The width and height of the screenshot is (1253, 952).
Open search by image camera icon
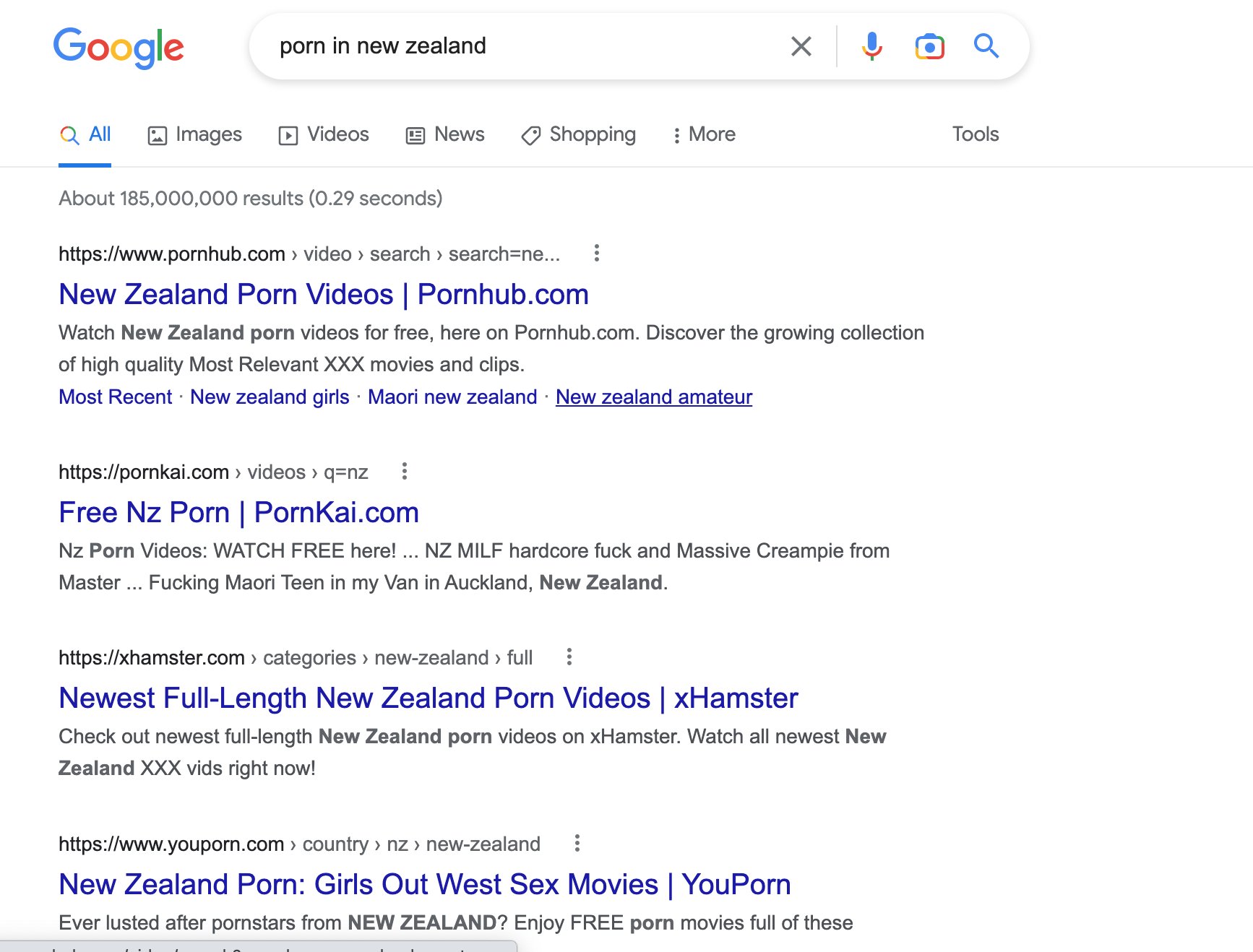[x=929, y=46]
